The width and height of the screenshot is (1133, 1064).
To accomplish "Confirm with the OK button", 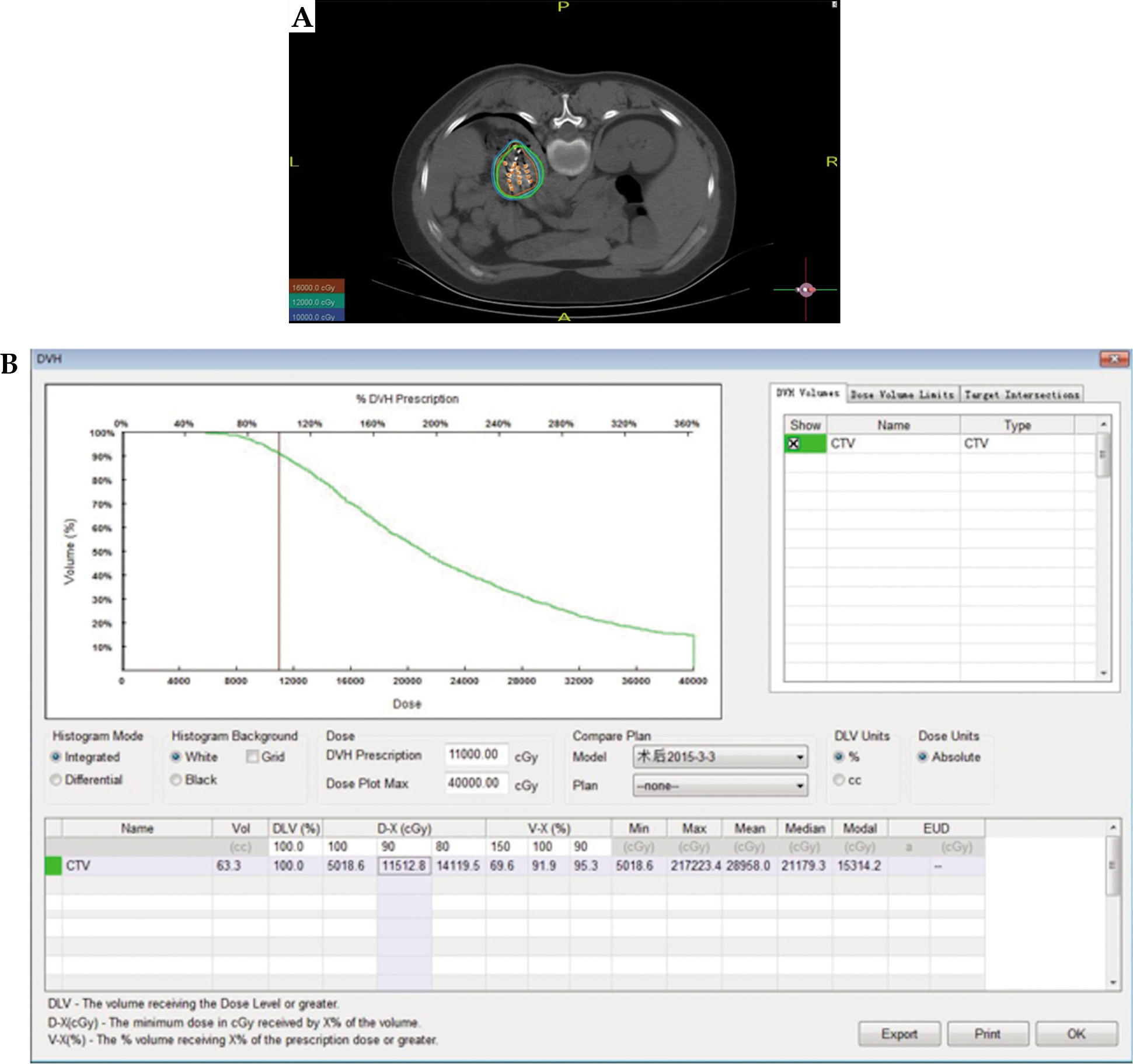I will pyautogui.click(x=1076, y=1034).
